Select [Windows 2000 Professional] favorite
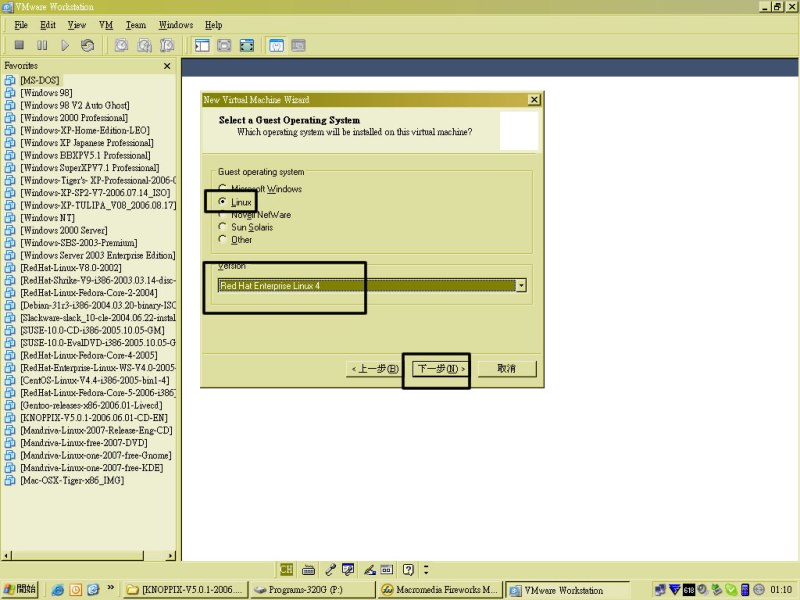Viewport: 800px width, 600px height. click(74, 118)
